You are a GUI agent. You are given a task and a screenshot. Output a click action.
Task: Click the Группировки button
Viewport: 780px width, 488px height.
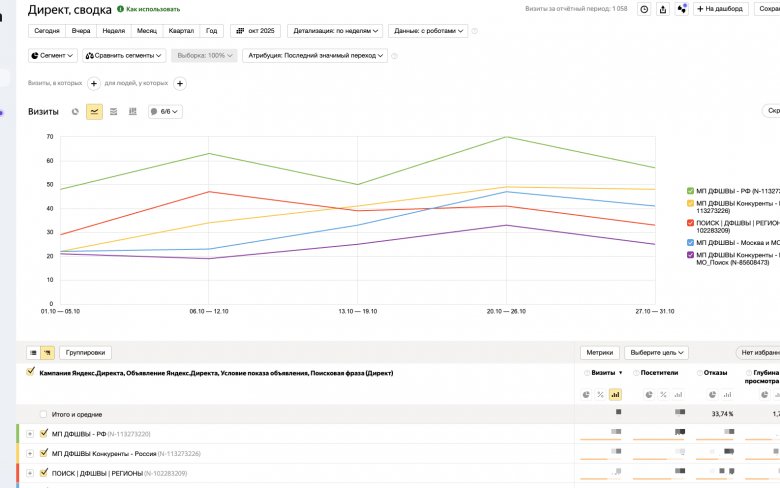point(85,353)
